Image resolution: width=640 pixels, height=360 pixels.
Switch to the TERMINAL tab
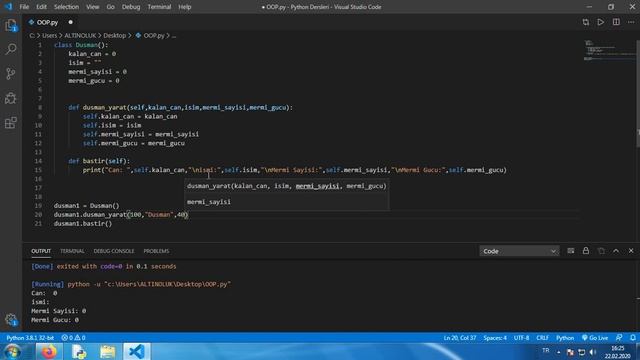pos(72,251)
